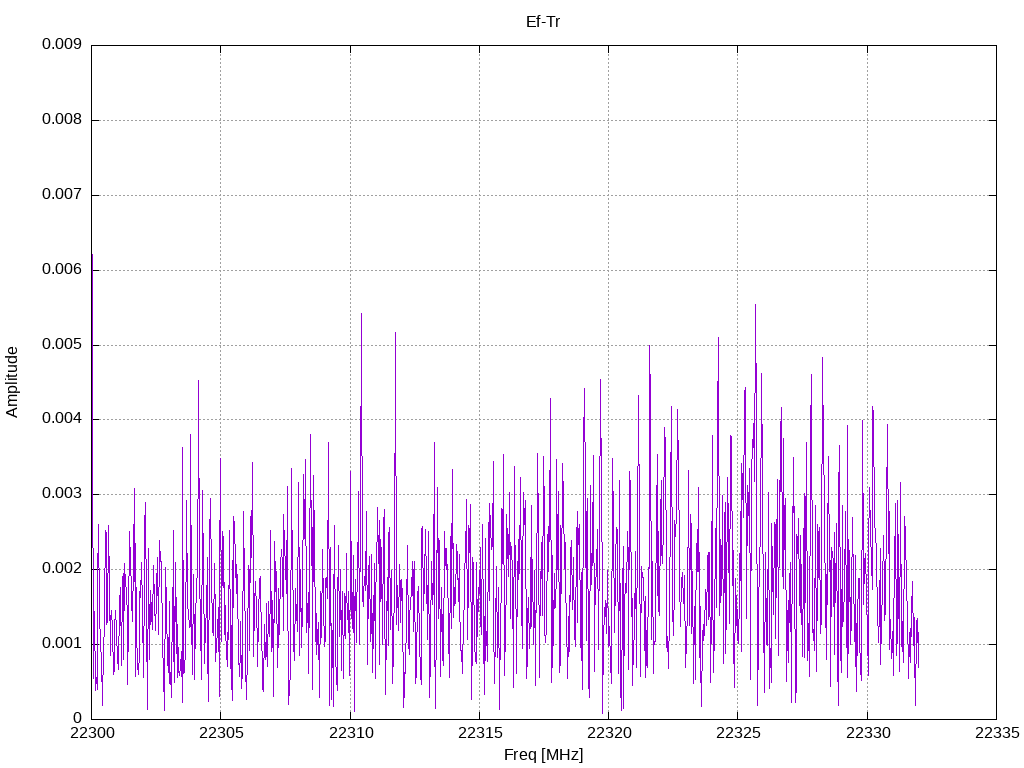
Task: Click x-axis tick label 22320
Action: (x=609, y=733)
